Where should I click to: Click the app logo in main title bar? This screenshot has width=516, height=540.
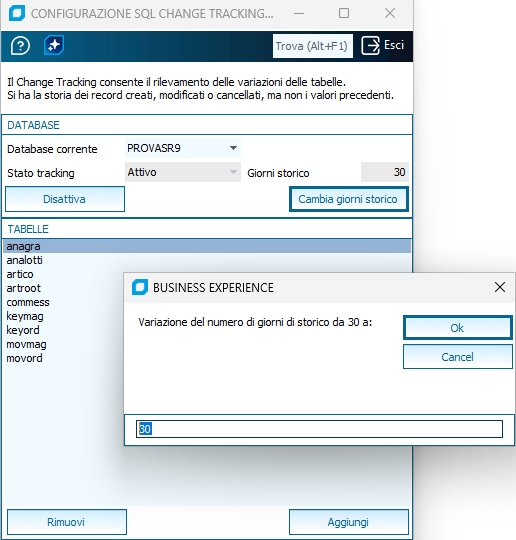coord(17,13)
